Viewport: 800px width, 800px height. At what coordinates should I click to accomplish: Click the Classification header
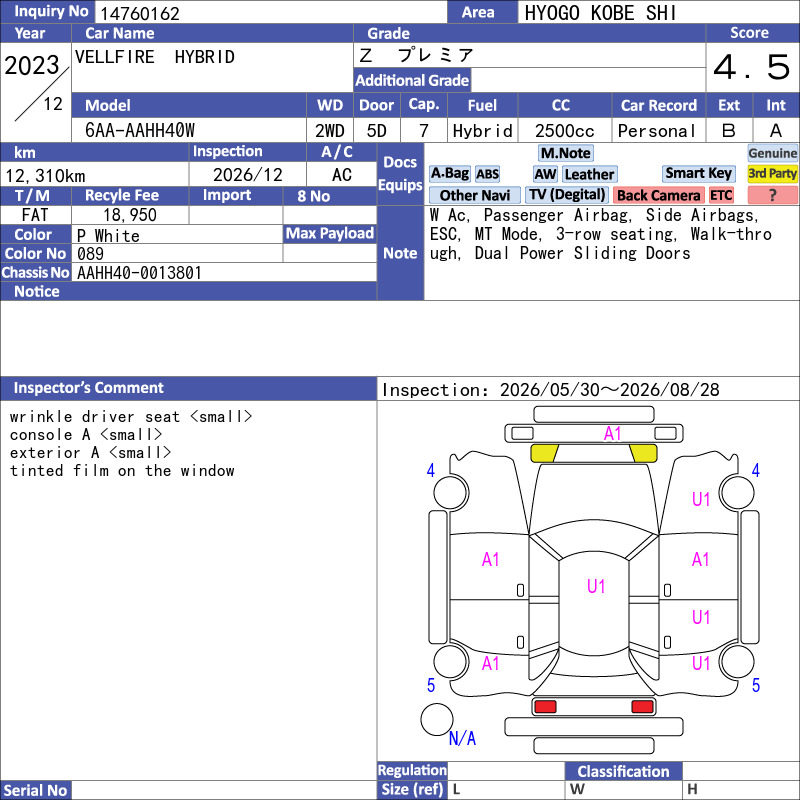pos(623,771)
